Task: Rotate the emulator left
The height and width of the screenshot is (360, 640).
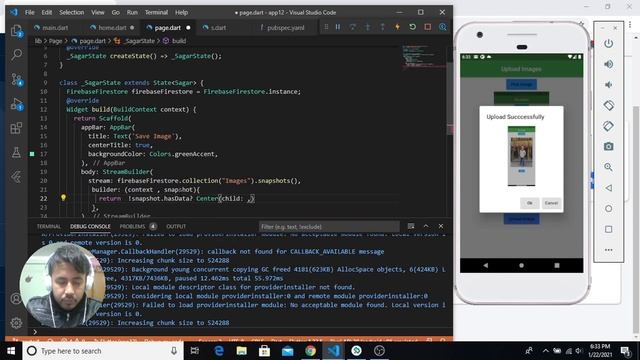Action: tap(609, 105)
